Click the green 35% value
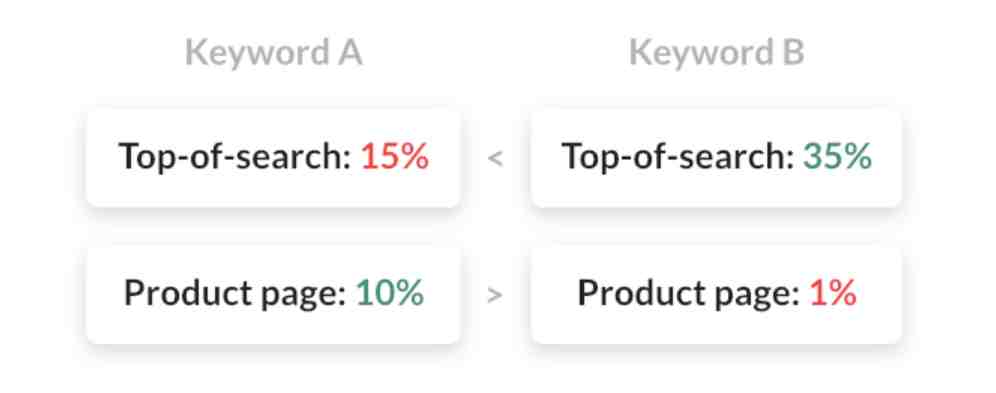The height and width of the screenshot is (393, 996). [x=837, y=156]
